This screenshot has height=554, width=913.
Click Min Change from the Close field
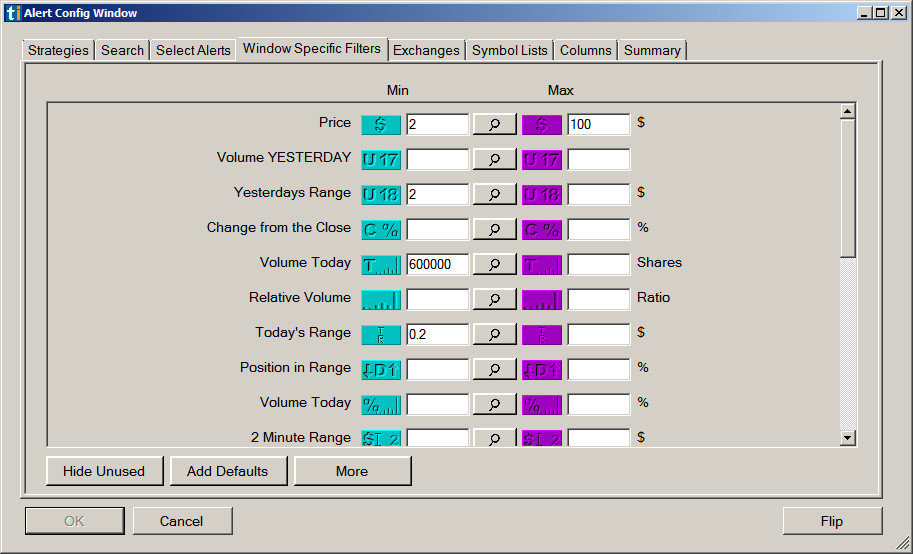point(437,229)
